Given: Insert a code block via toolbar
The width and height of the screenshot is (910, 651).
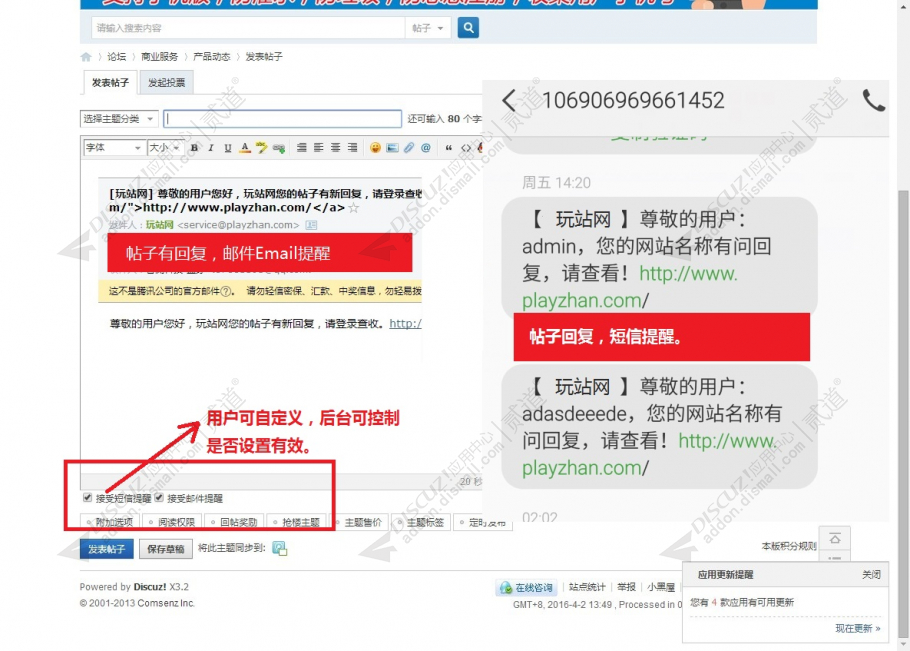Looking at the screenshot, I should [465, 148].
